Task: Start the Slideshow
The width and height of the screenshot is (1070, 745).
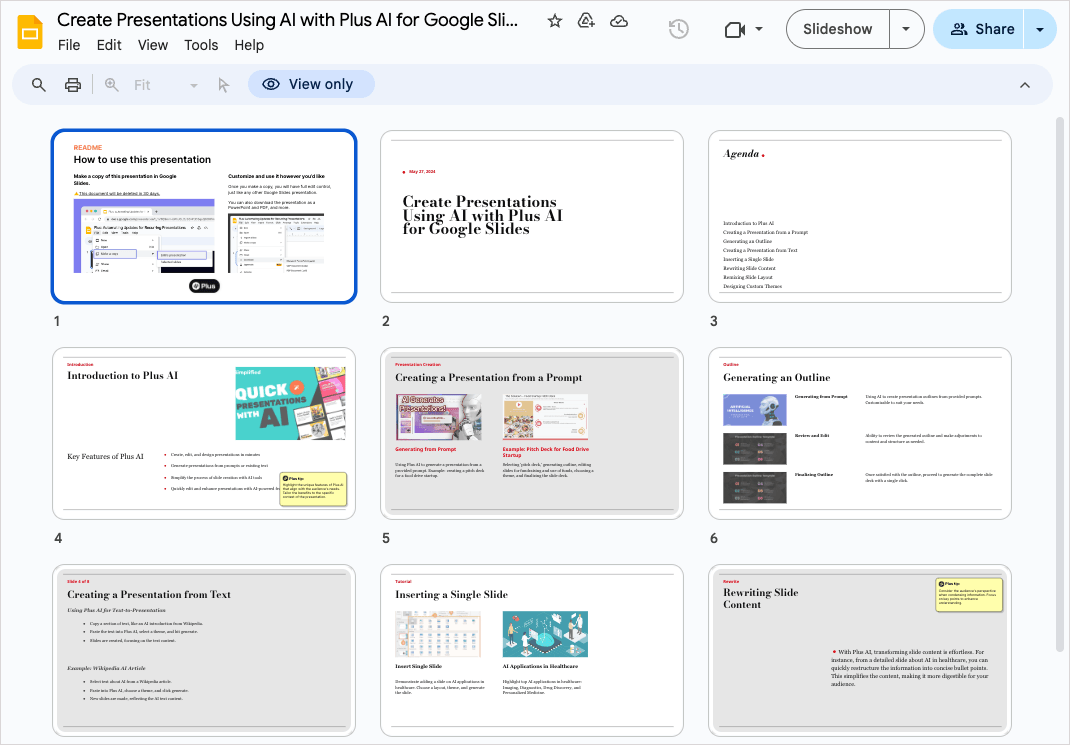Action: pyautogui.click(x=838, y=29)
